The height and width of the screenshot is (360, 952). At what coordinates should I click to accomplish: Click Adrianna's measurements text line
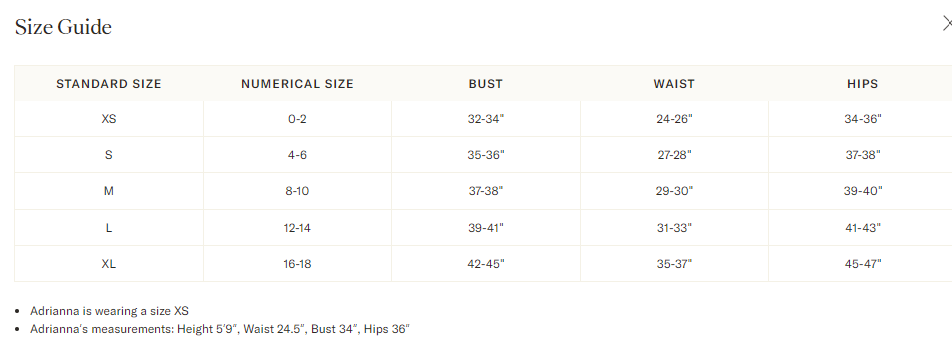coord(220,330)
